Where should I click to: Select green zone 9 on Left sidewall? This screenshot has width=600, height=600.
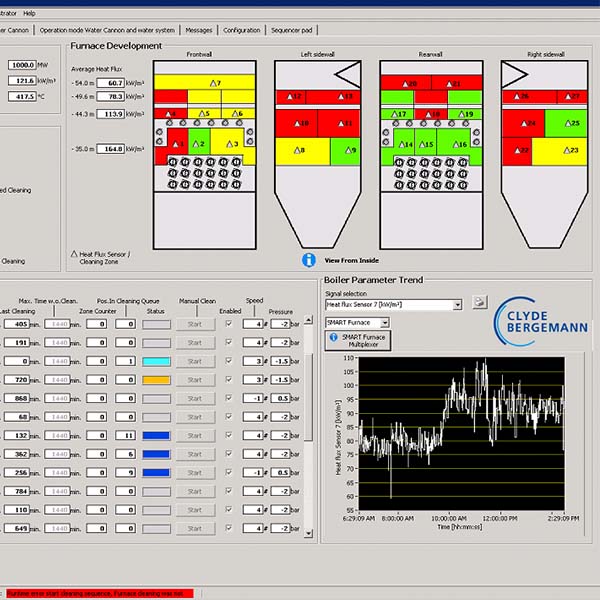point(345,152)
